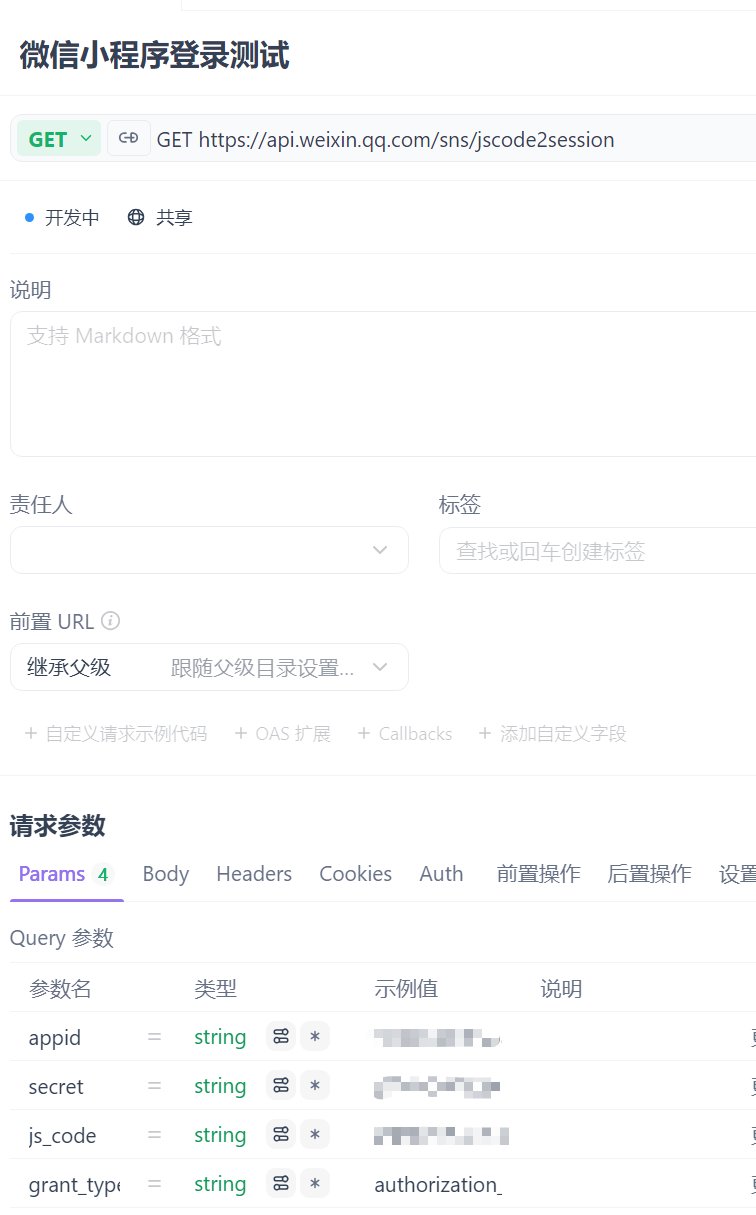Click the appid row equals sign

coord(154,1037)
